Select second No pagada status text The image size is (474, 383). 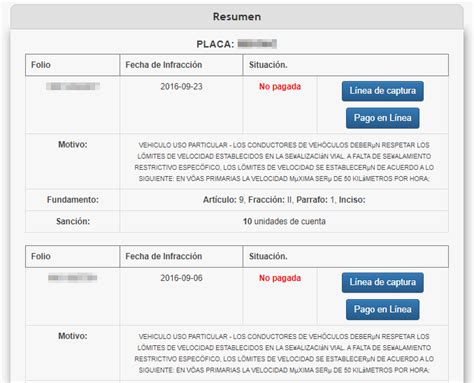point(280,278)
